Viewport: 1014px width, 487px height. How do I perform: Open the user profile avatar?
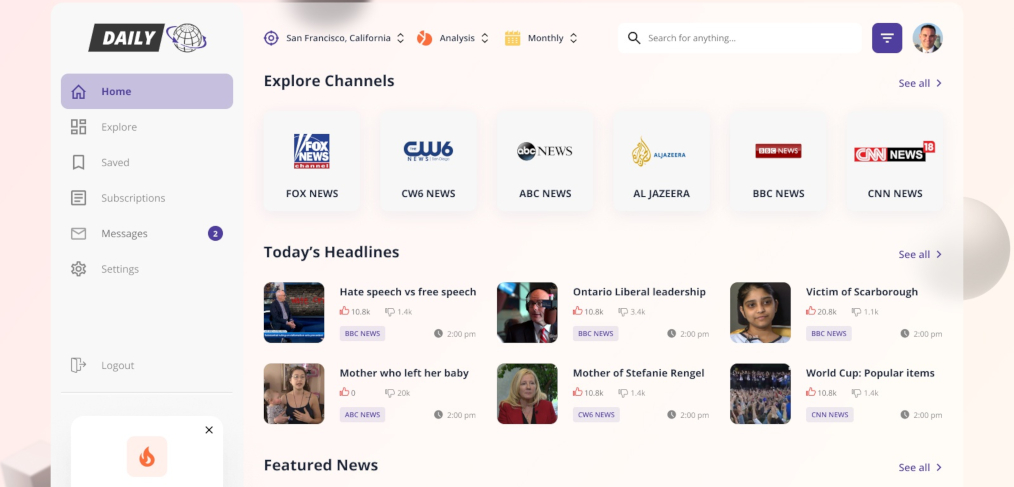point(927,38)
